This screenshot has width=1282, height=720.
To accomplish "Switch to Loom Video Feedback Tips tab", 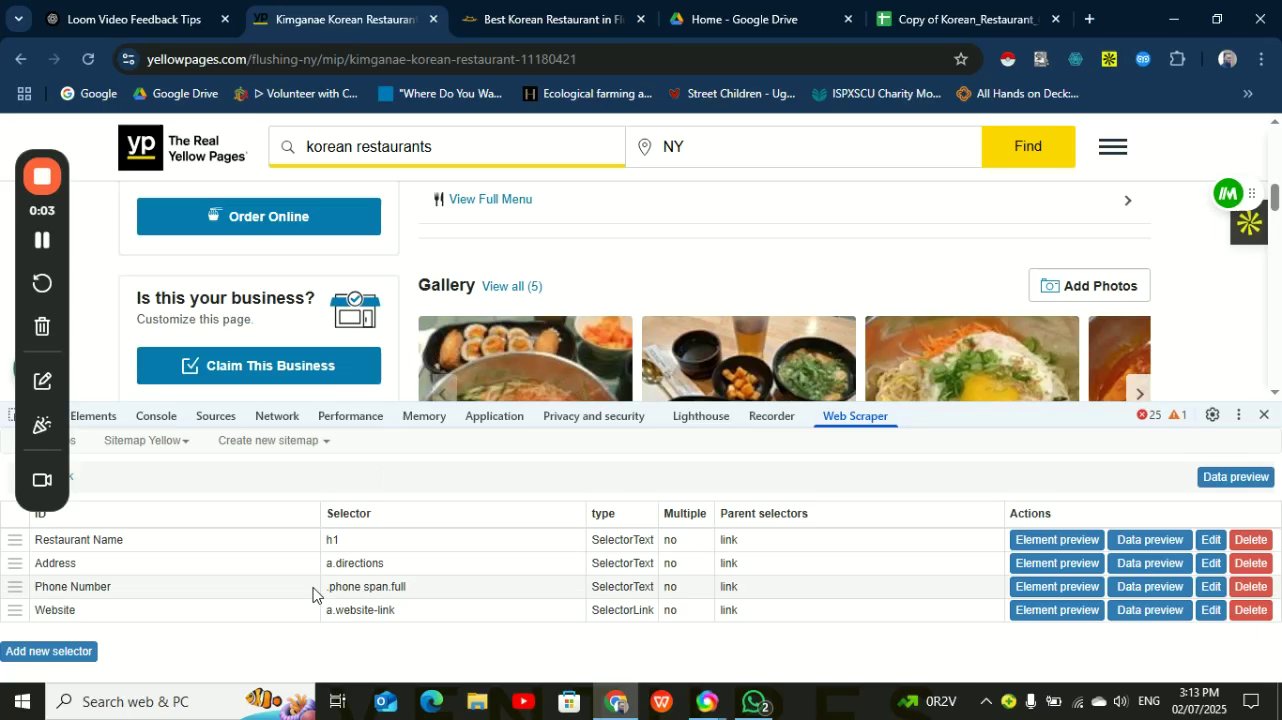I will (134, 19).
